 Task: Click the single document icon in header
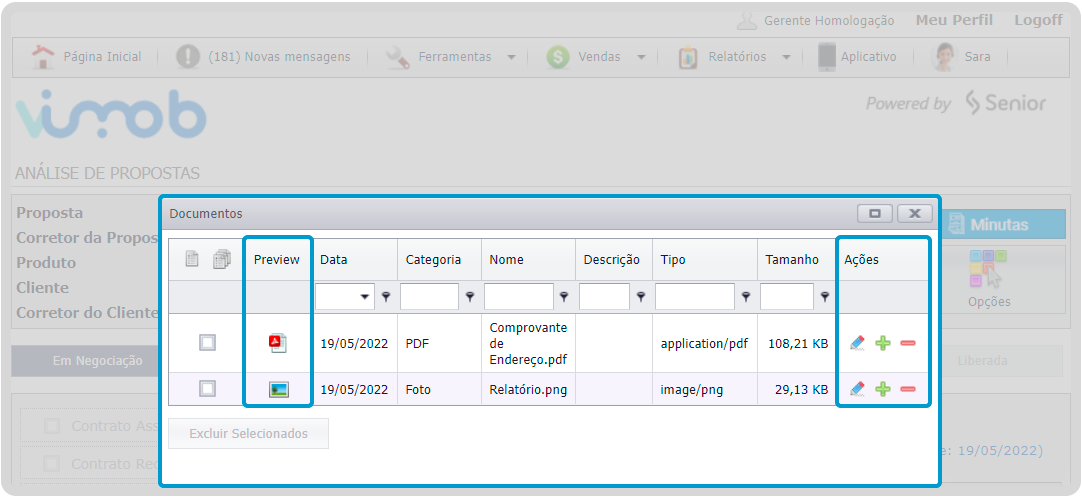[x=193, y=260]
